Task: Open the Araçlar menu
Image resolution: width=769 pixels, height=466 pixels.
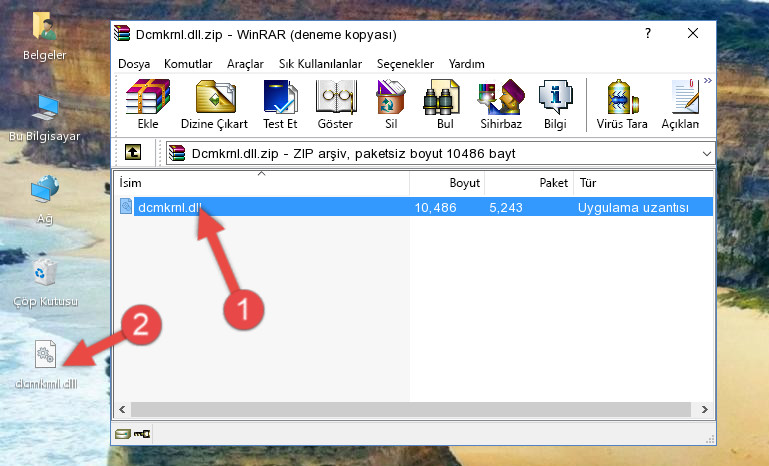Action: (x=245, y=64)
